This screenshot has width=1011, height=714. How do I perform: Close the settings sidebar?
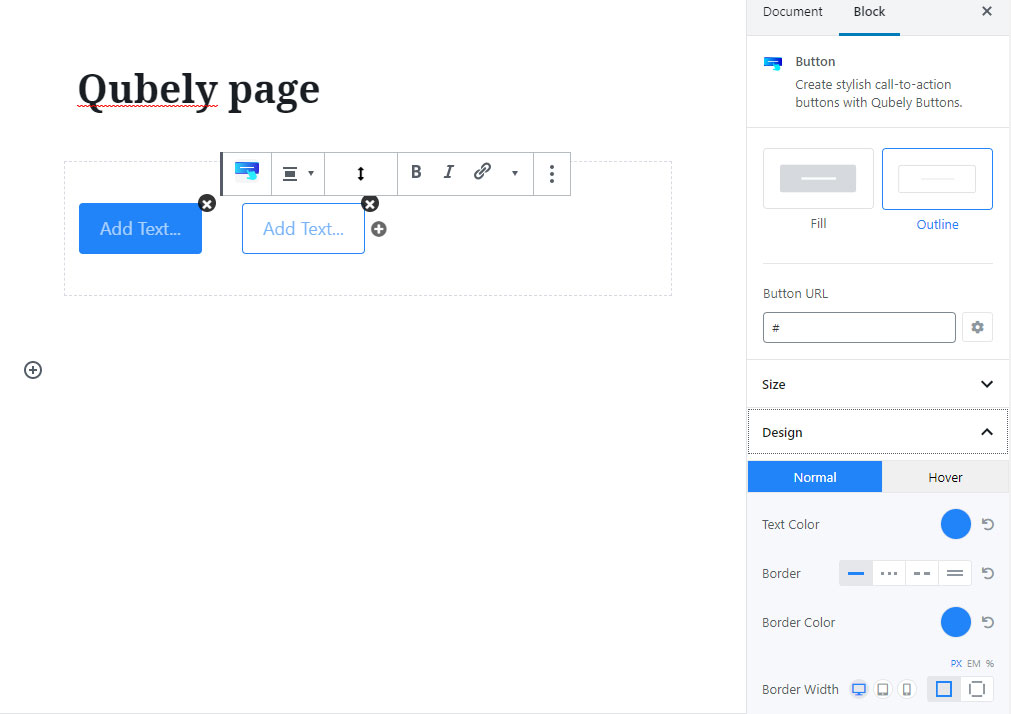(986, 11)
